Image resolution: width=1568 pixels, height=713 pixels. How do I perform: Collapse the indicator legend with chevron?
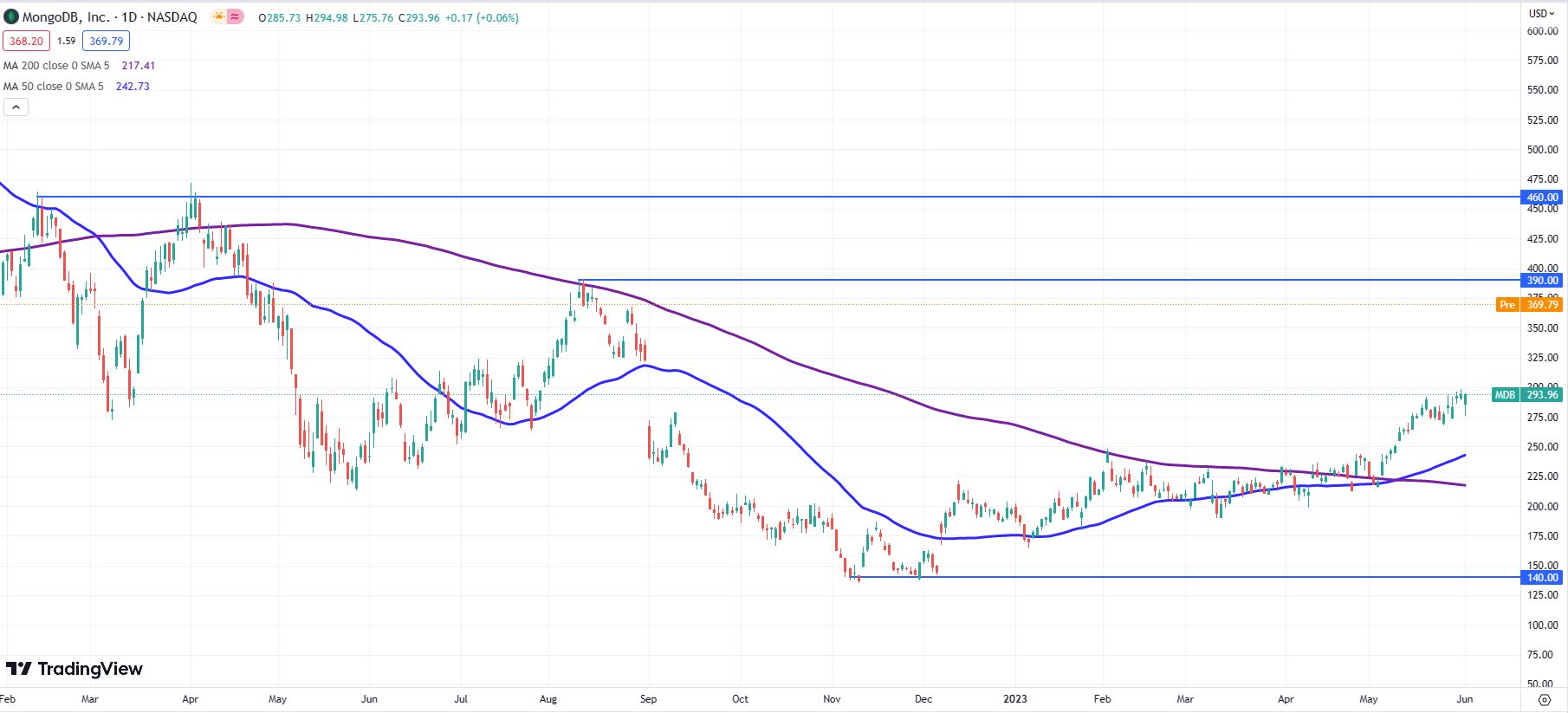[x=16, y=107]
